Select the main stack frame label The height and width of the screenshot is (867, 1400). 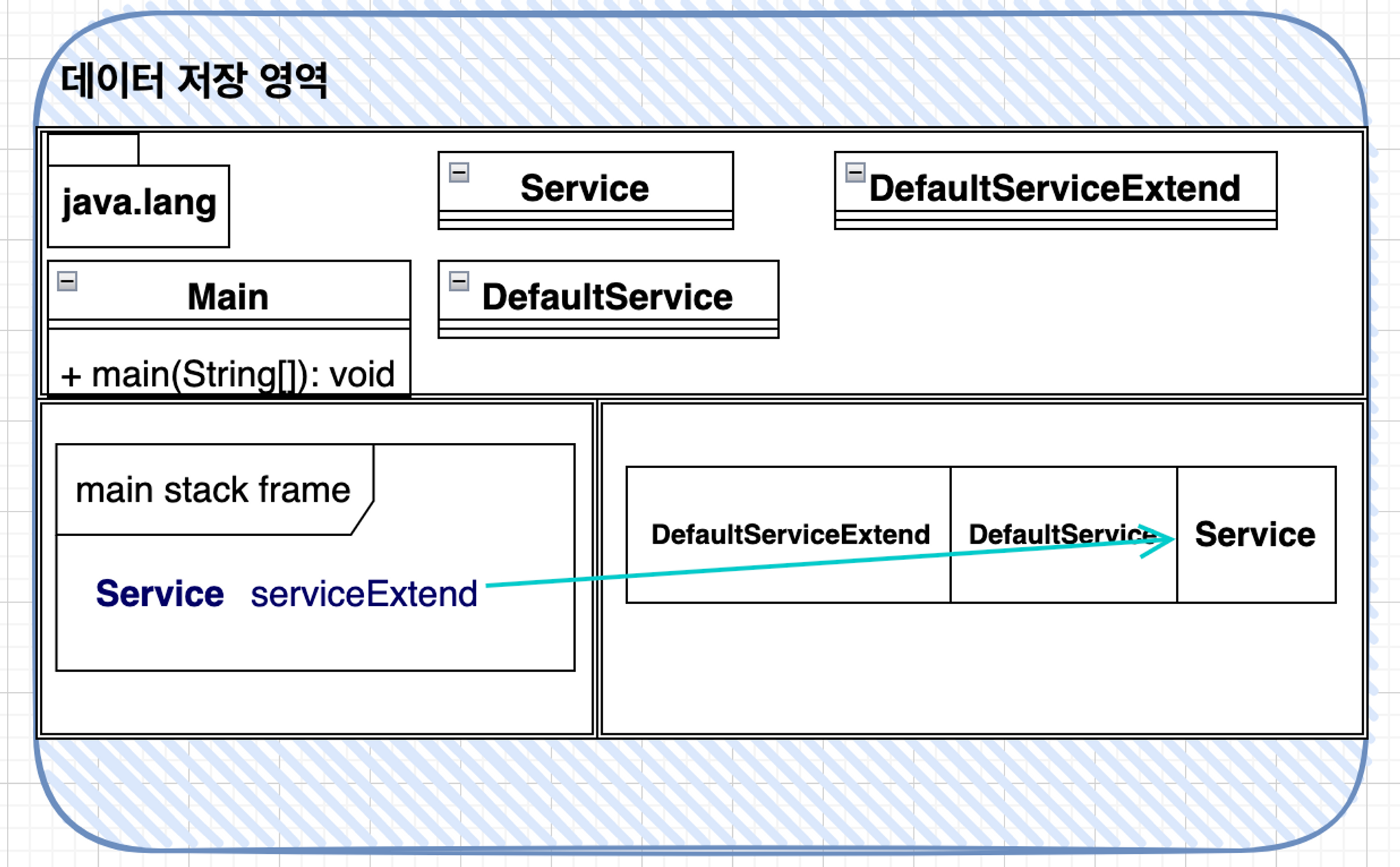213,490
